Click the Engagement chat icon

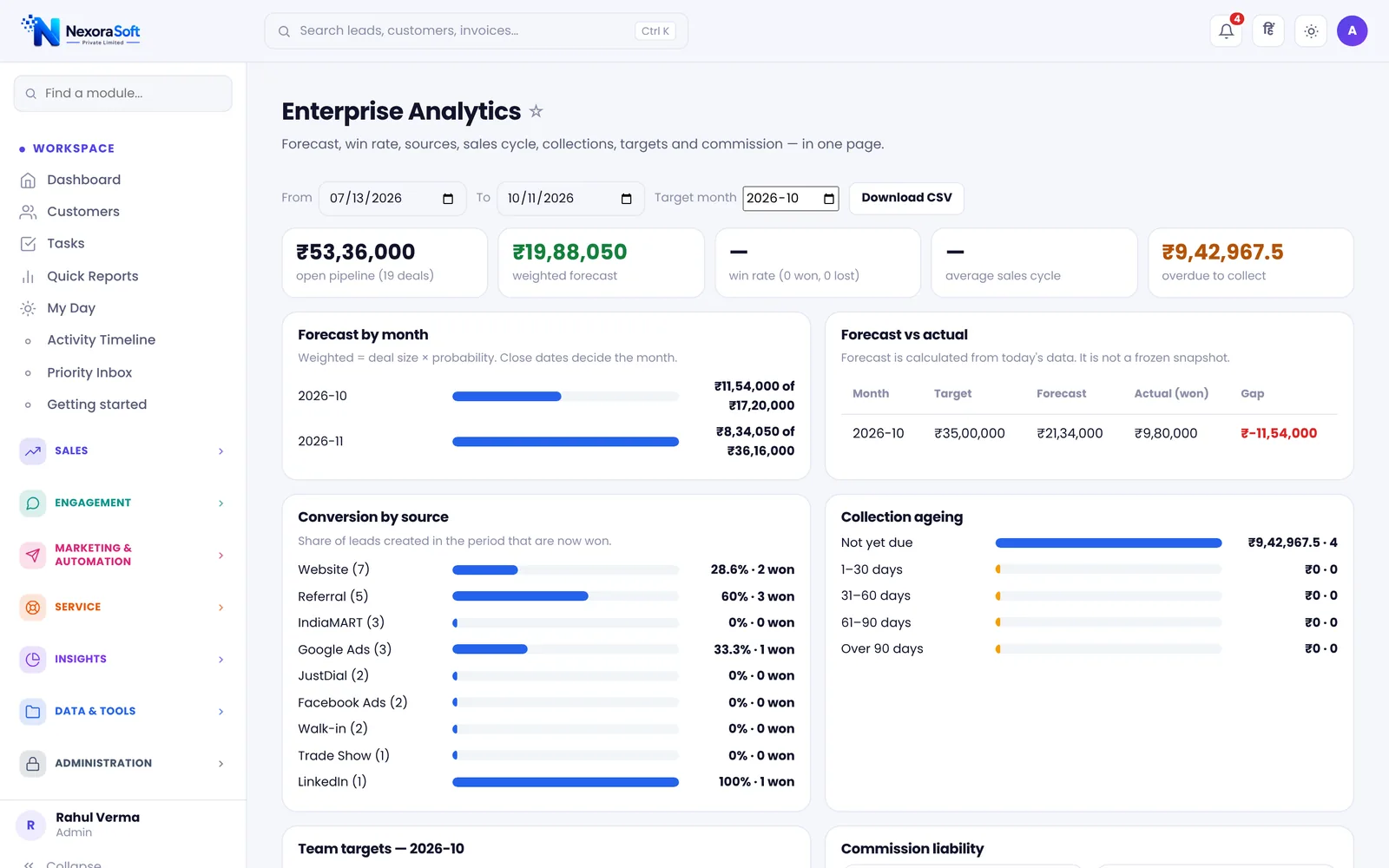[x=33, y=503]
